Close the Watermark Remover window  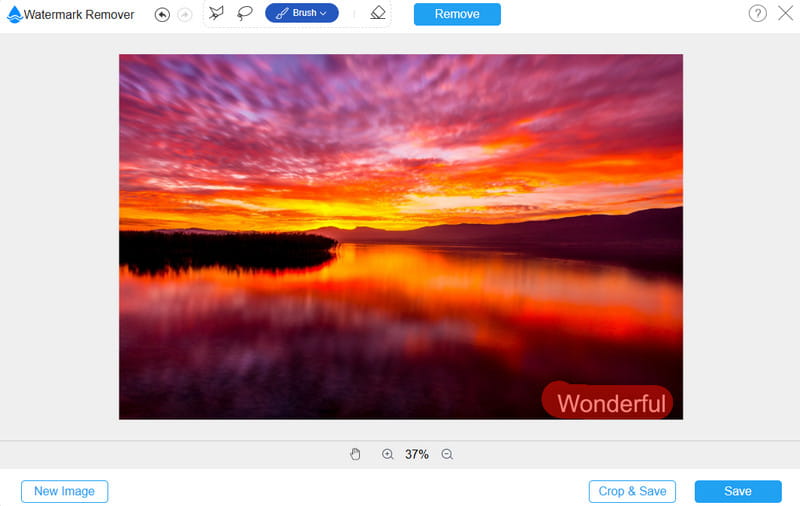(x=785, y=13)
